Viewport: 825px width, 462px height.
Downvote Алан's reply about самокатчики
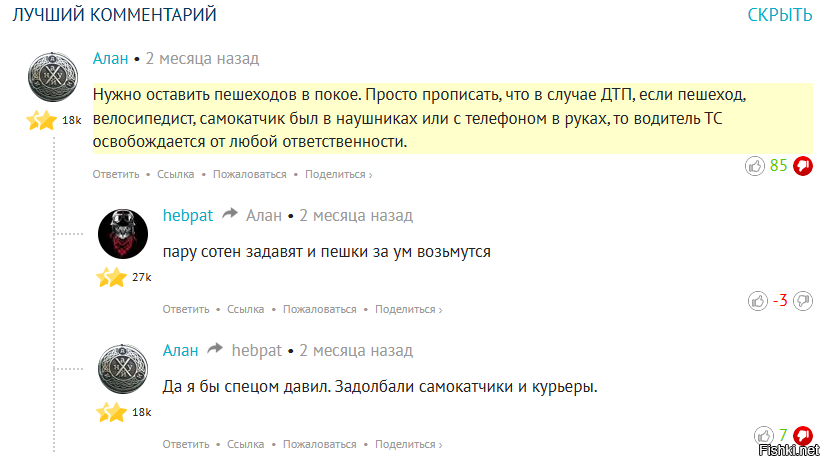click(x=802, y=435)
